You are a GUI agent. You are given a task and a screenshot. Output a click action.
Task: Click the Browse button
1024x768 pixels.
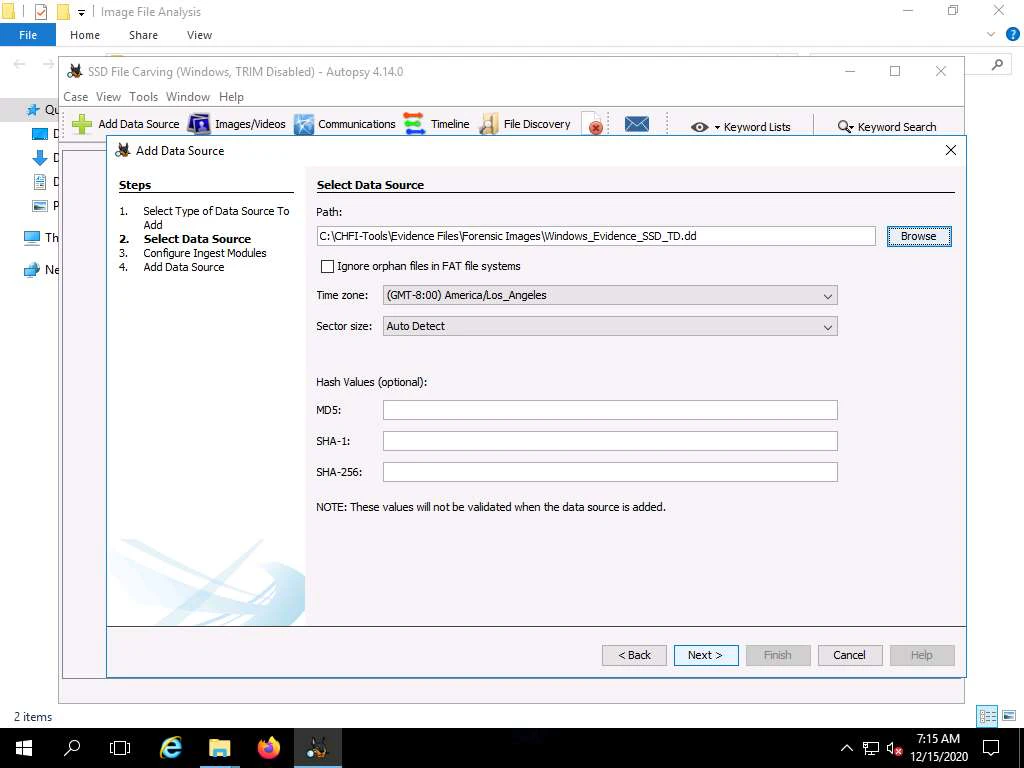point(919,236)
